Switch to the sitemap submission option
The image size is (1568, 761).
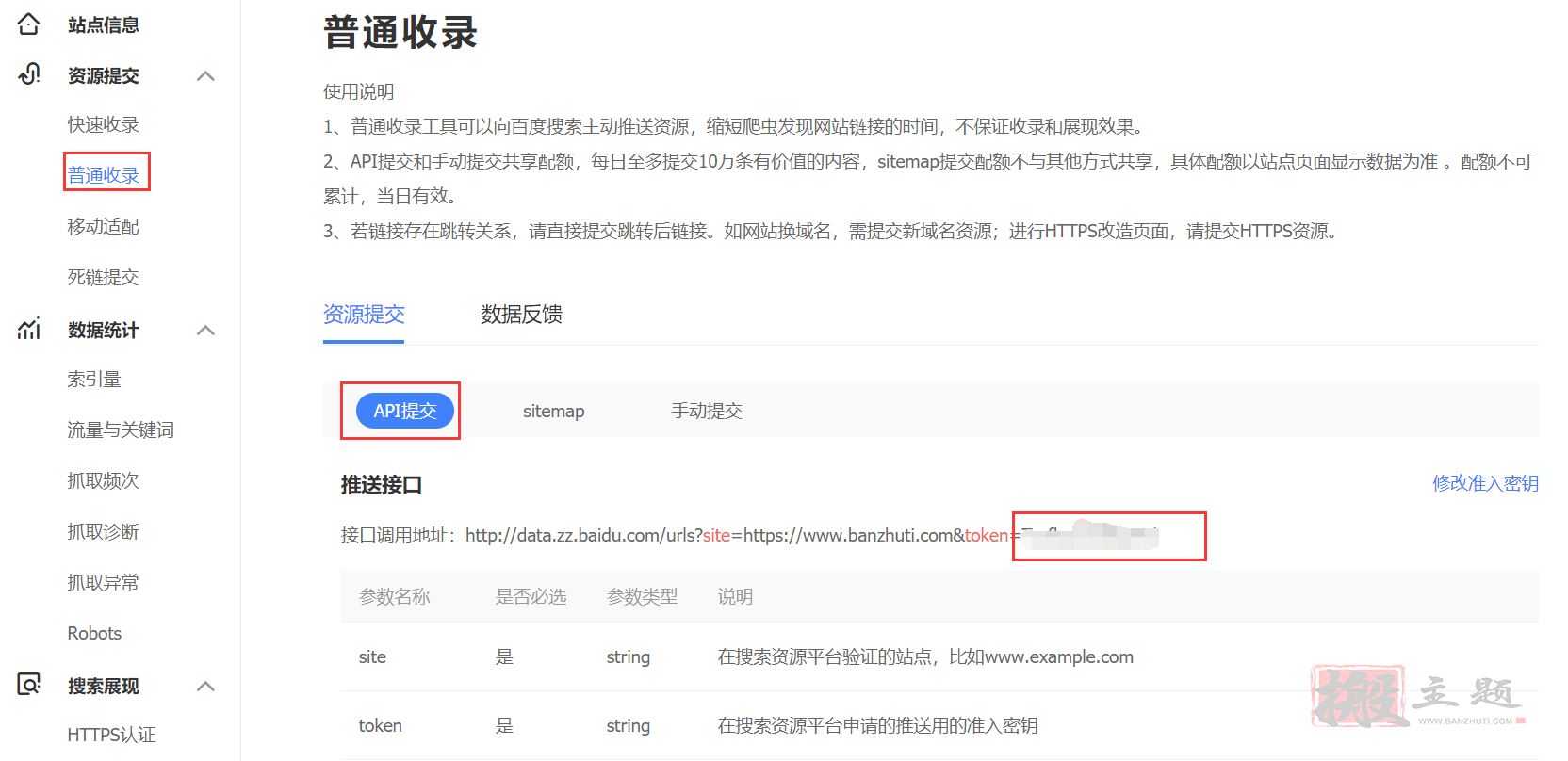pyautogui.click(x=554, y=411)
